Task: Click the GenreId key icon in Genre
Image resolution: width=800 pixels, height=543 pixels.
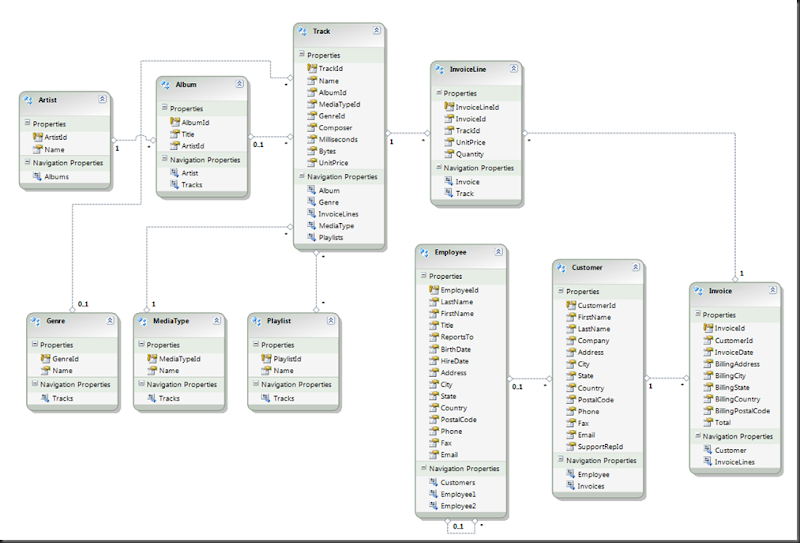Action: point(45,358)
